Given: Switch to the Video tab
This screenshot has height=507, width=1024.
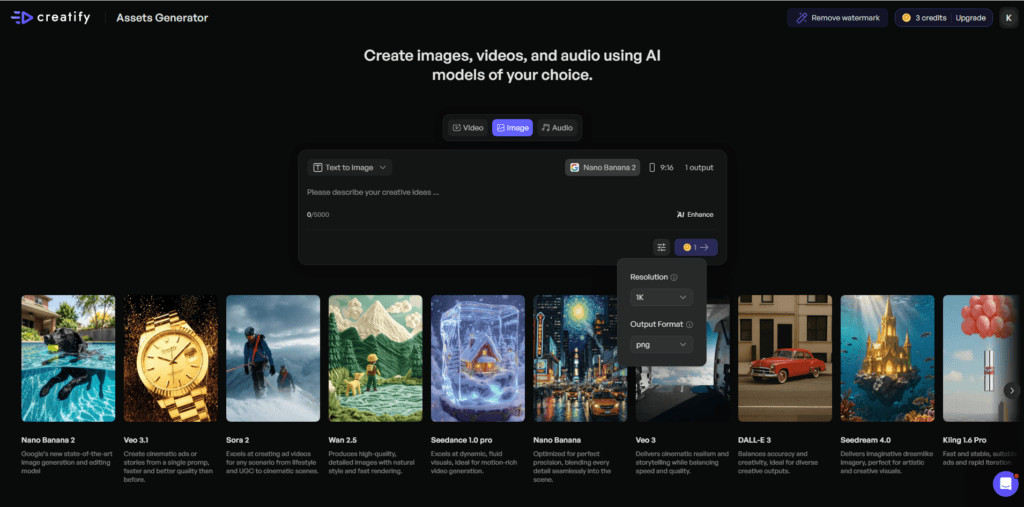Looking at the screenshot, I should pos(468,128).
